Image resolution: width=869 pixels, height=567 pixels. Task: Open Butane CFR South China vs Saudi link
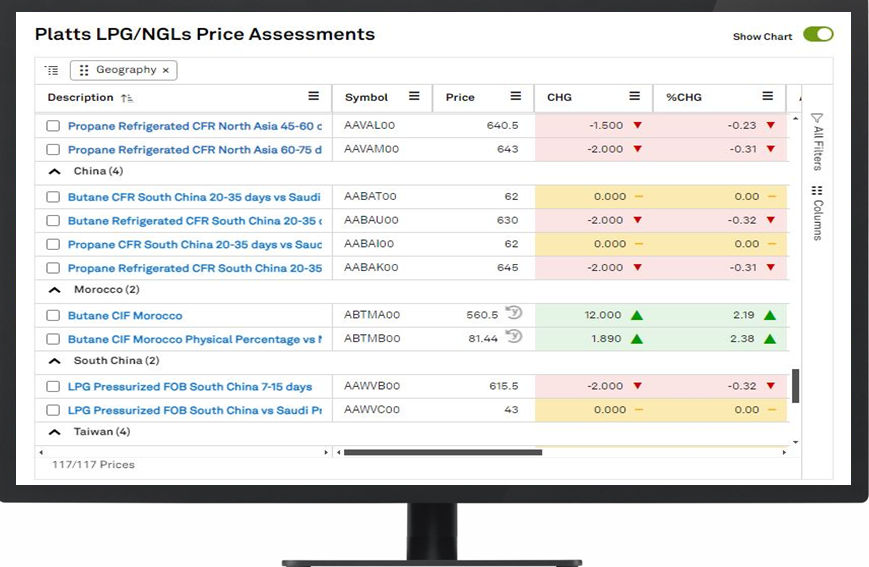tap(195, 197)
